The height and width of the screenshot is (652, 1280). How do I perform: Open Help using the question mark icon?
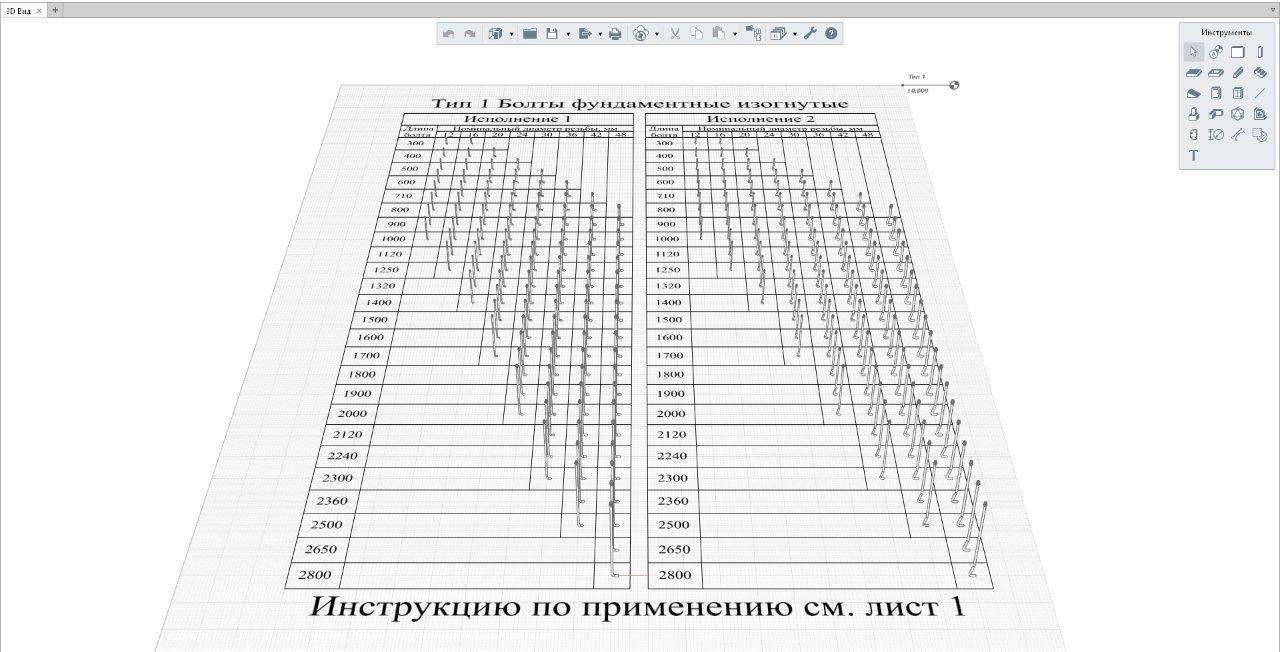point(829,33)
